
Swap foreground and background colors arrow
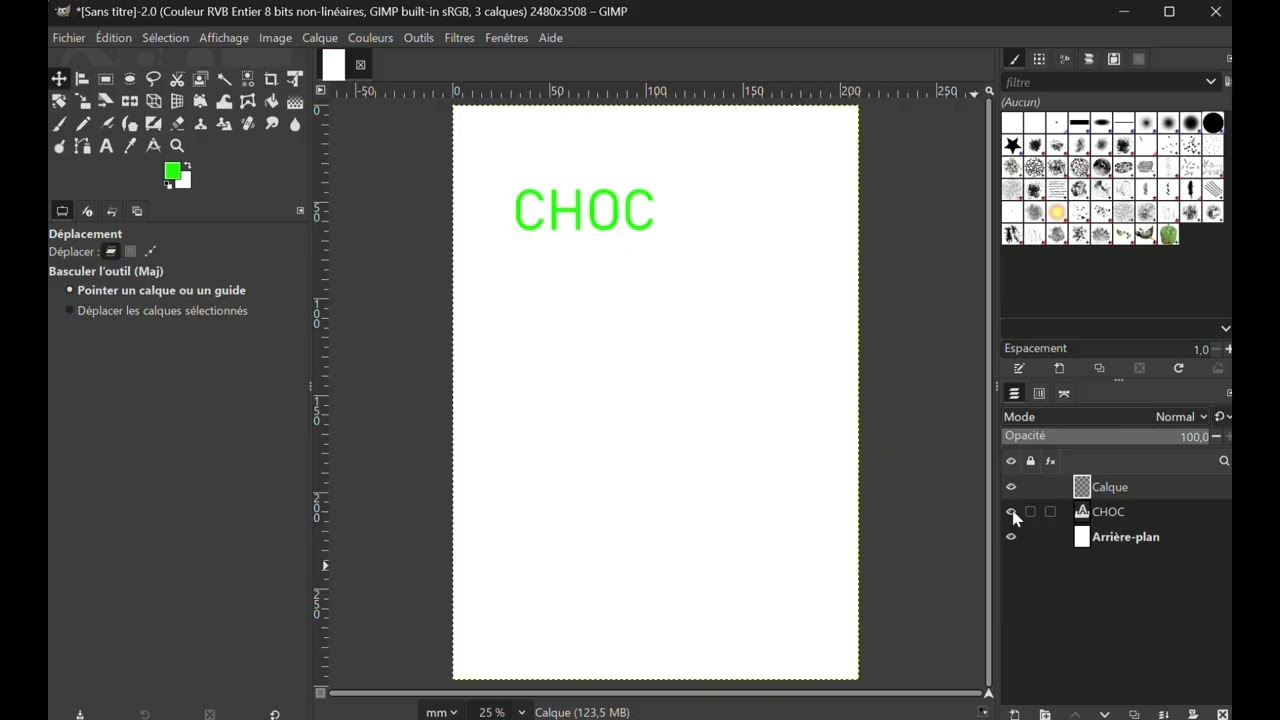[x=187, y=165]
